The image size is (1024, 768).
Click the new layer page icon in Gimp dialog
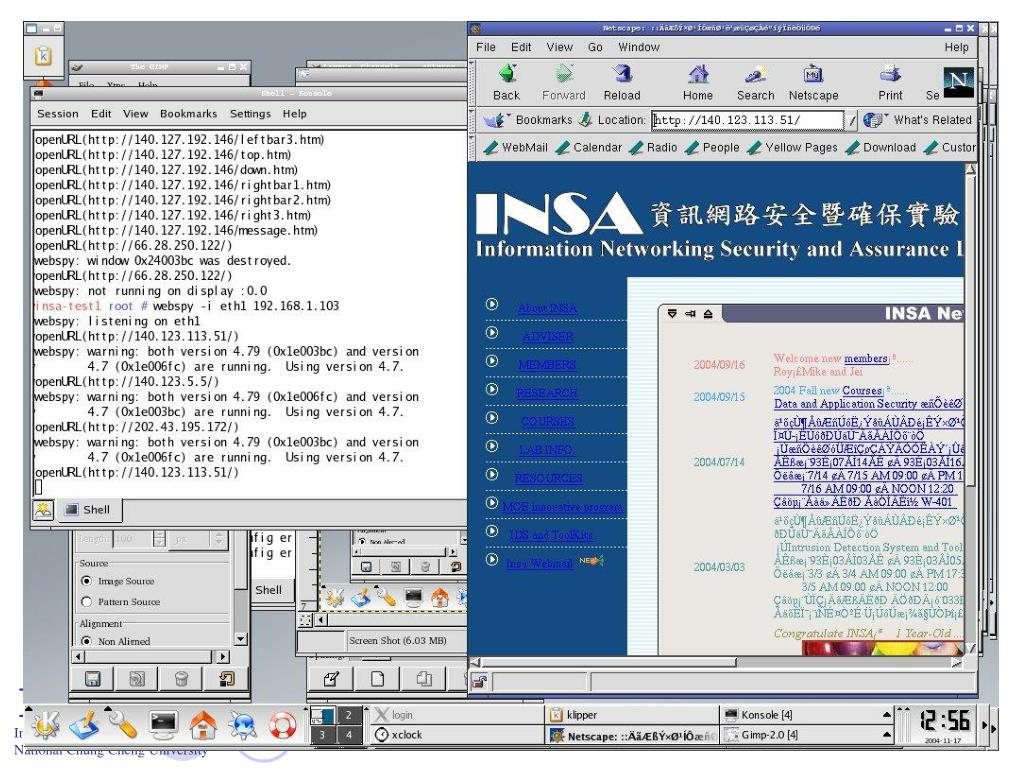coord(377,679)
